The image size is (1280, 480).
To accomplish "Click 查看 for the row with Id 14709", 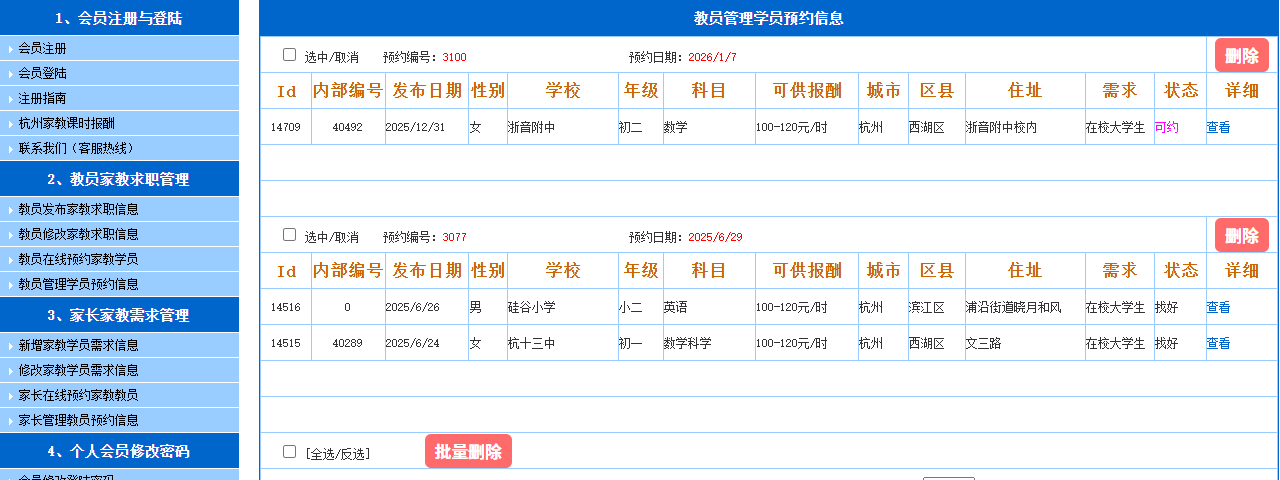I will click(1218, 127).
